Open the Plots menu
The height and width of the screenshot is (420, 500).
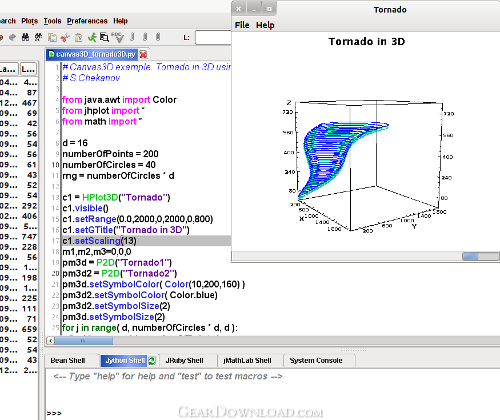30,21
